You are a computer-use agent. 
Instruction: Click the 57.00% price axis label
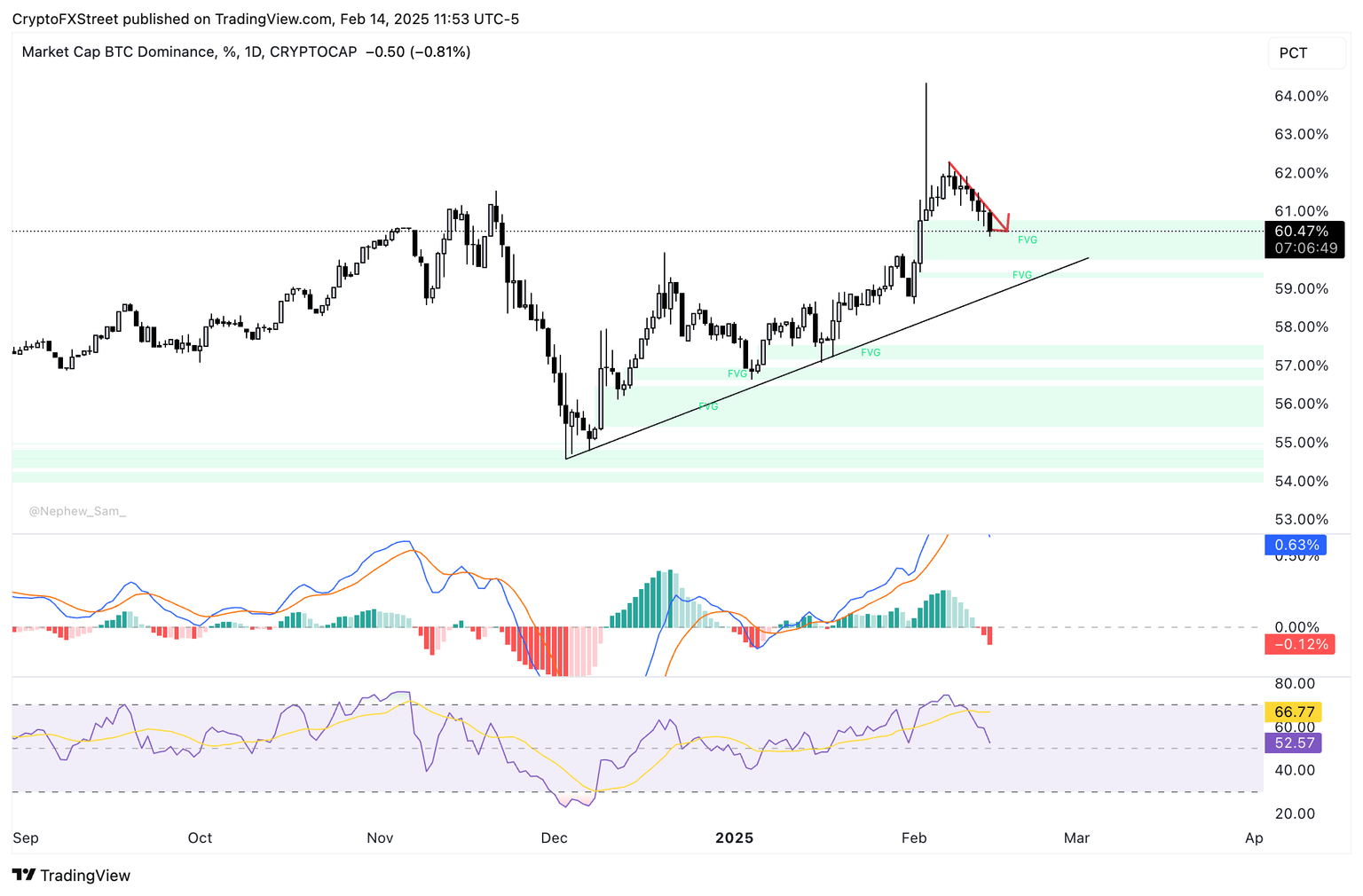click(1302, 365)
